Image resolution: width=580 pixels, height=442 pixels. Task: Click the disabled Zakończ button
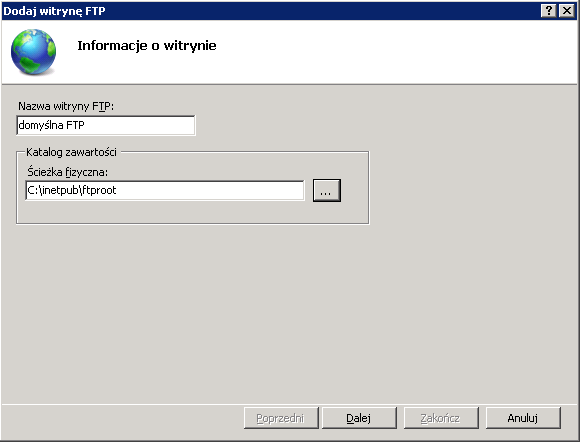click(x=441, y=418)
